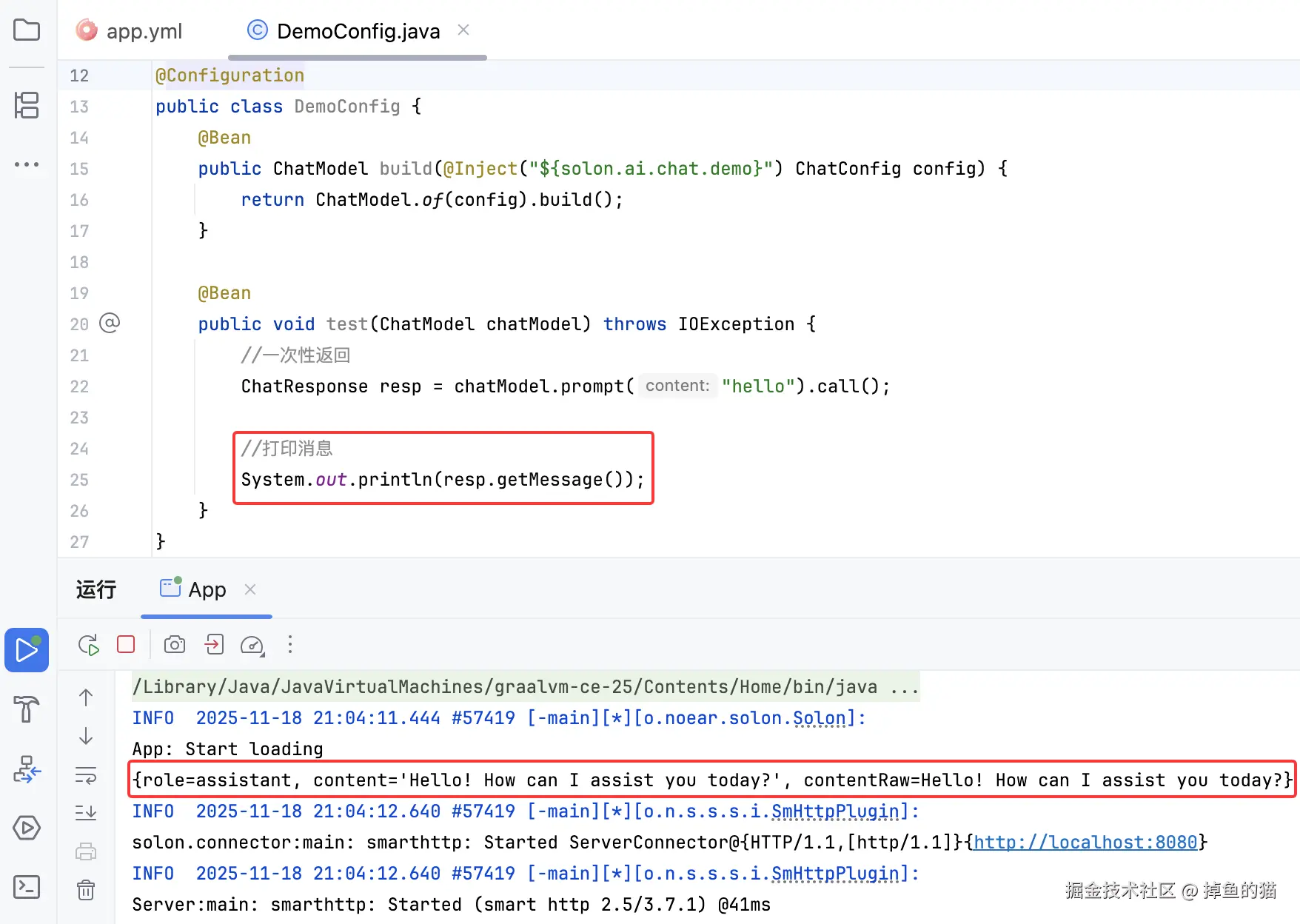Take a thread dump camera icon
This screenshot has height=924, width=1300.
click(x=175, y=645)
